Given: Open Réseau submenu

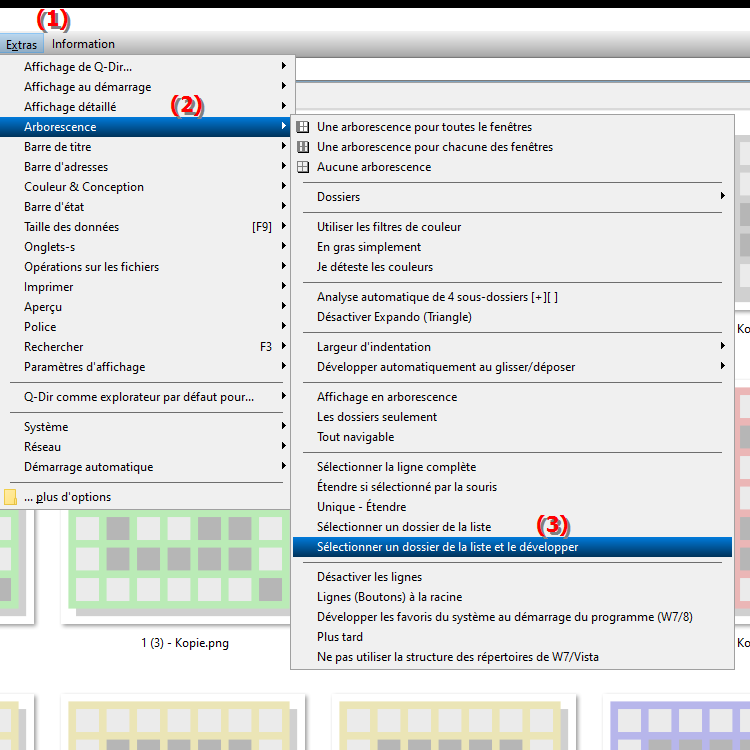Looking at the screenshot, I should pyautogui.click(x=145, y=447).
